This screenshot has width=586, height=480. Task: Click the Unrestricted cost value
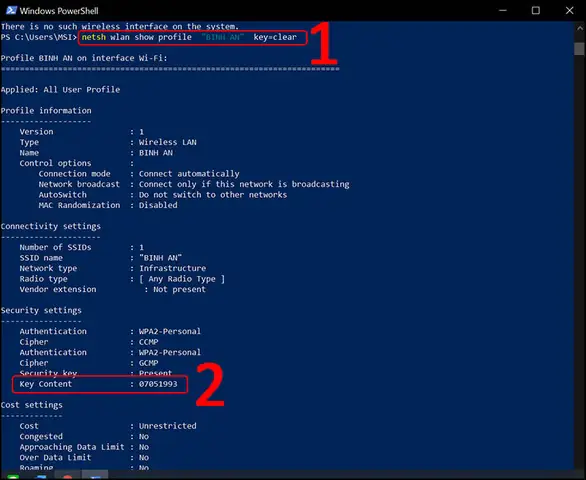[x=167, y=426]
